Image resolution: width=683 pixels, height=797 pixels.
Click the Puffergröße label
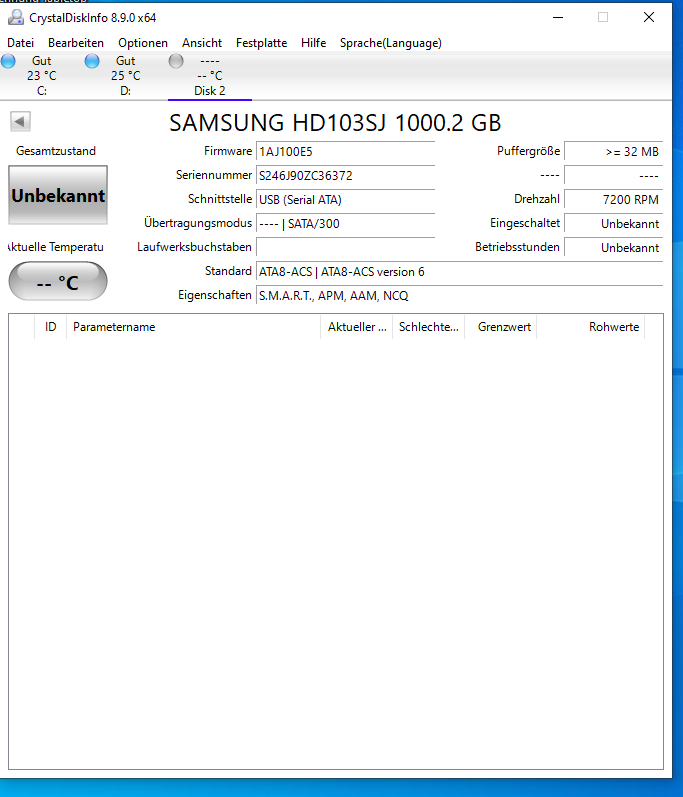tap(529, 151)
